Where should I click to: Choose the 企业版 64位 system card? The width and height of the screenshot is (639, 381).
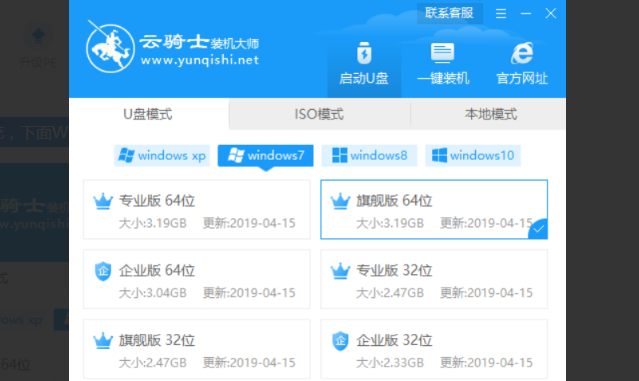point(196,279)
